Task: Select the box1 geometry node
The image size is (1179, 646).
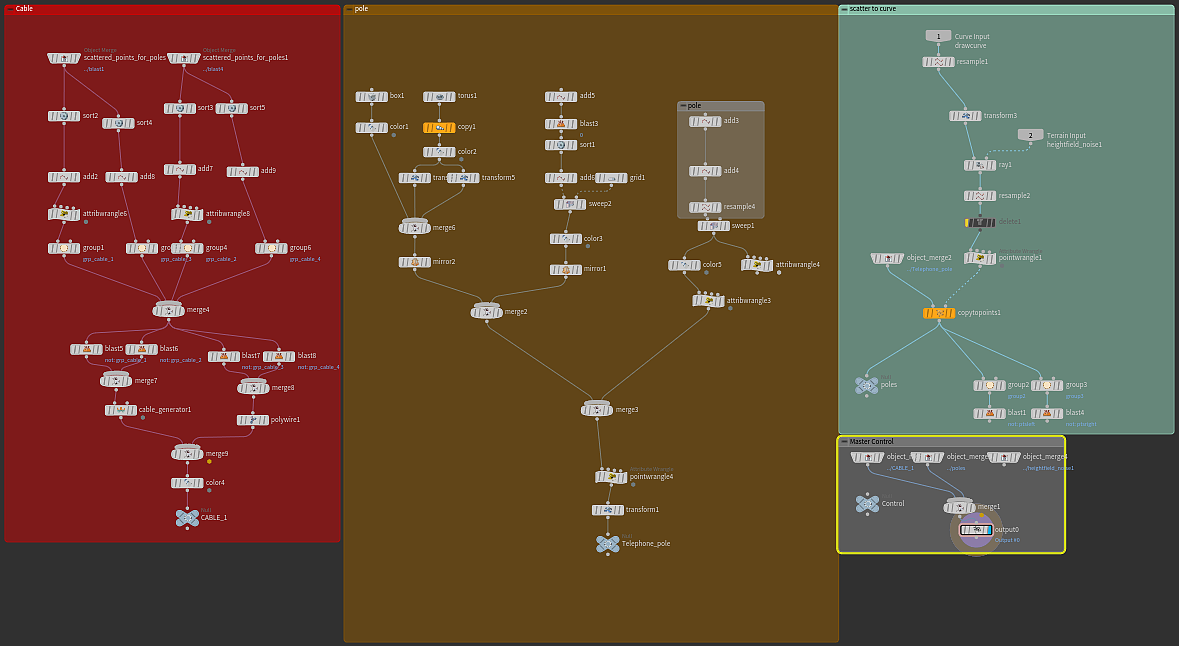Action: point(371,96)
